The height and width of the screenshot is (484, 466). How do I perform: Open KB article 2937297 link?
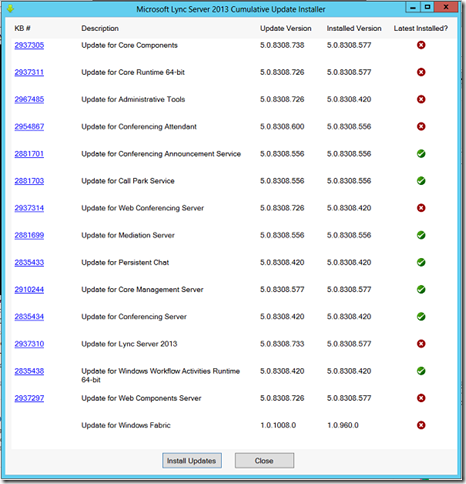tap(29, 398)
